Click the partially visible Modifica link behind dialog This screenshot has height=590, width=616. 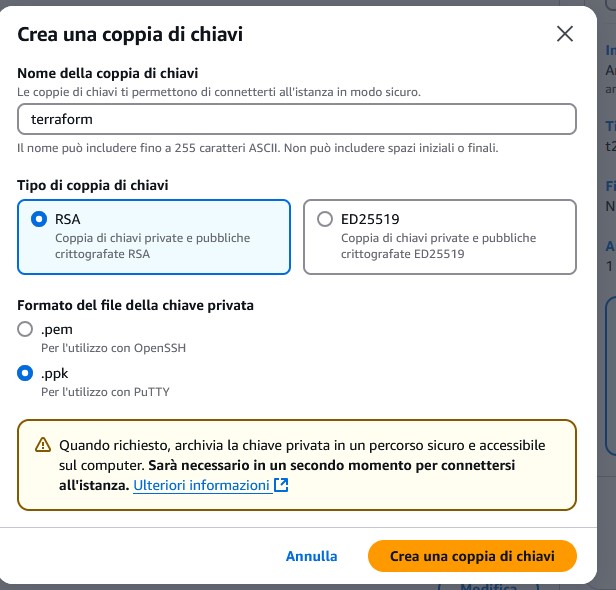point(488,587)
